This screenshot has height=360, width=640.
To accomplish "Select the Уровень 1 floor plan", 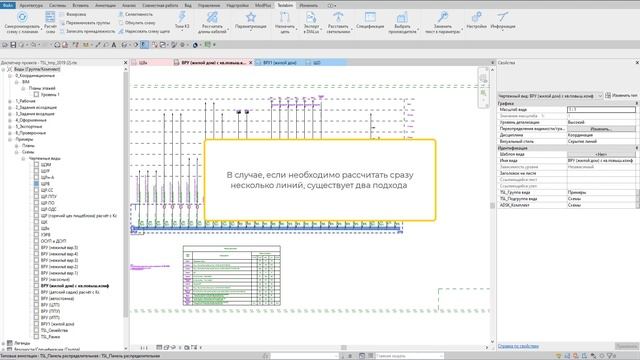I will (50, 95).
